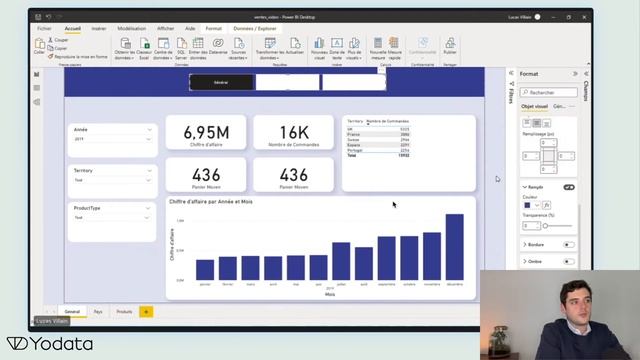Click the save icon in title bar

[38, 17]
